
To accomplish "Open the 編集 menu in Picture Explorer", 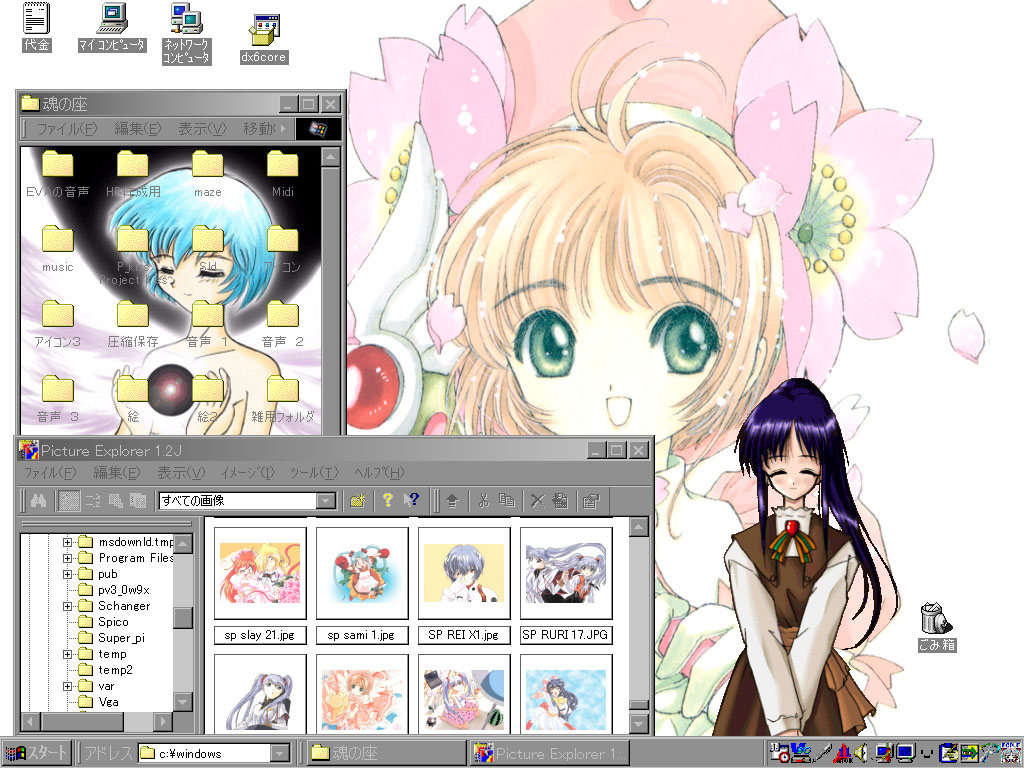I will (117, 472).
